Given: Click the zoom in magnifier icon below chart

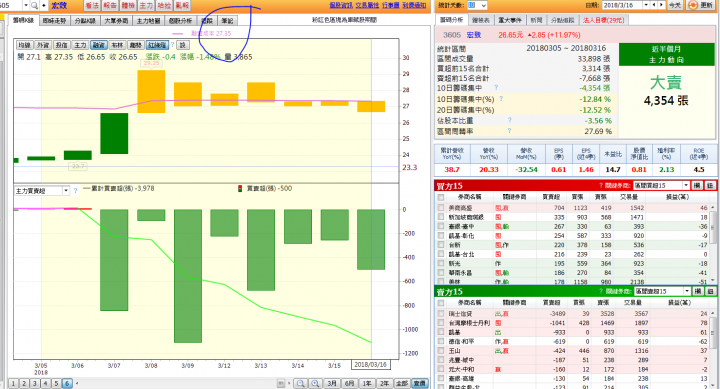Looking at the screenshot, I should click(x=315, y=383).
